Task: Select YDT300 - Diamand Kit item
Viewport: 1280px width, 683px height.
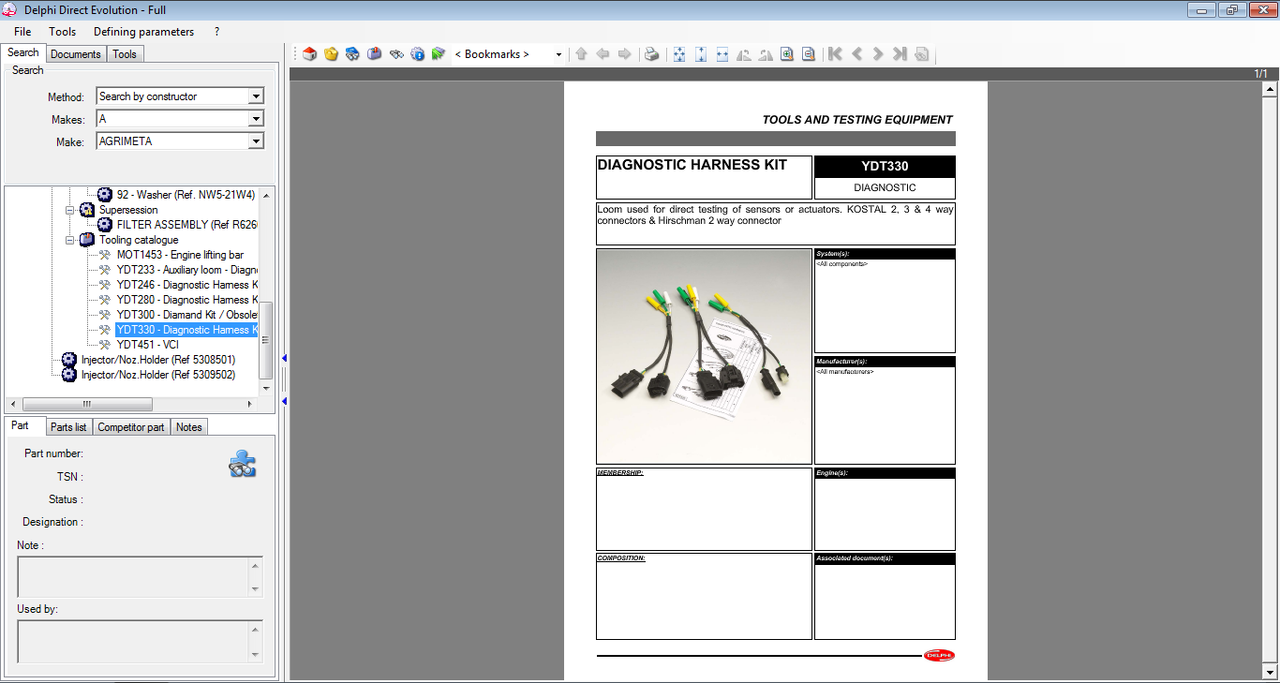Action: click(x=187, y=315)
